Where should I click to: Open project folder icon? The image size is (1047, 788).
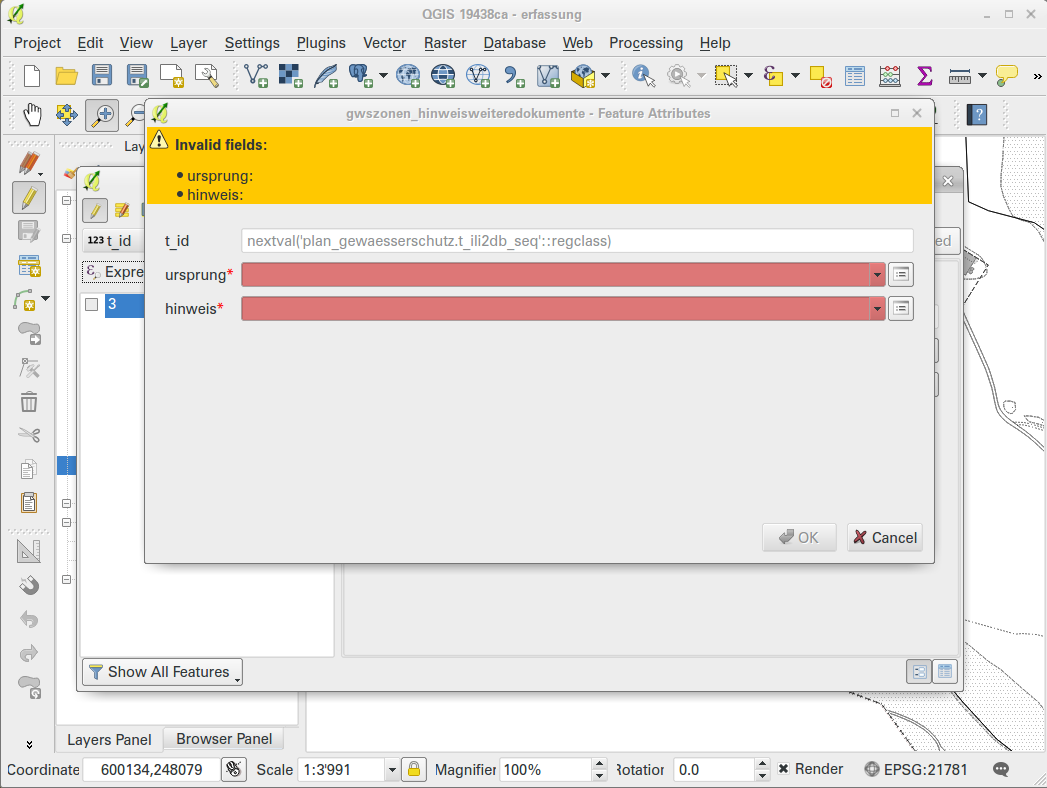pos(66,75)
